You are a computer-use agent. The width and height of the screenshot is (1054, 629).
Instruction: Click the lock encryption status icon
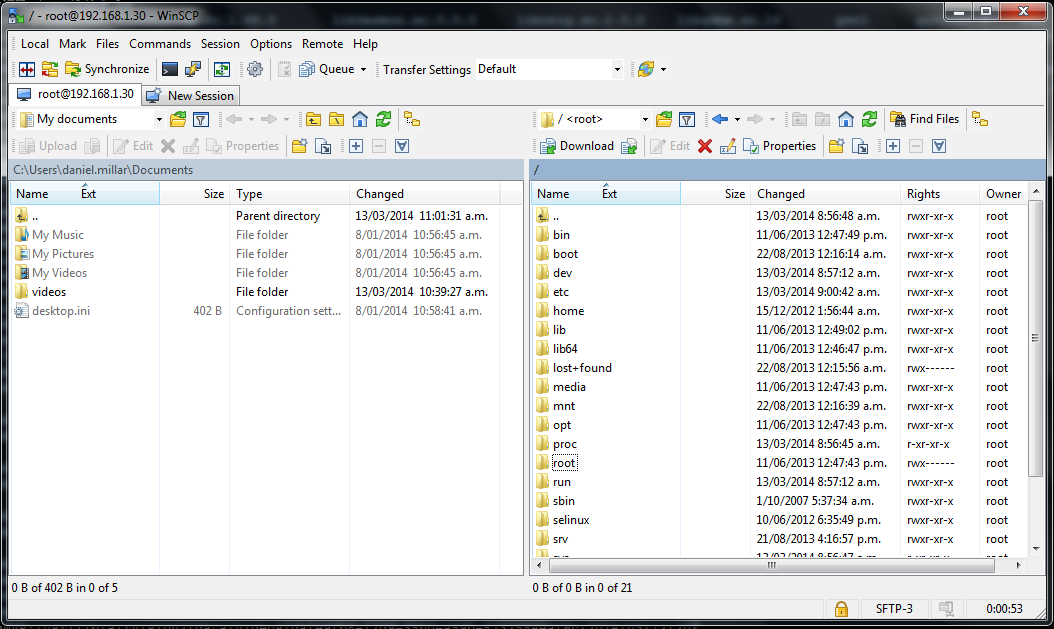(x=841, y=609)
